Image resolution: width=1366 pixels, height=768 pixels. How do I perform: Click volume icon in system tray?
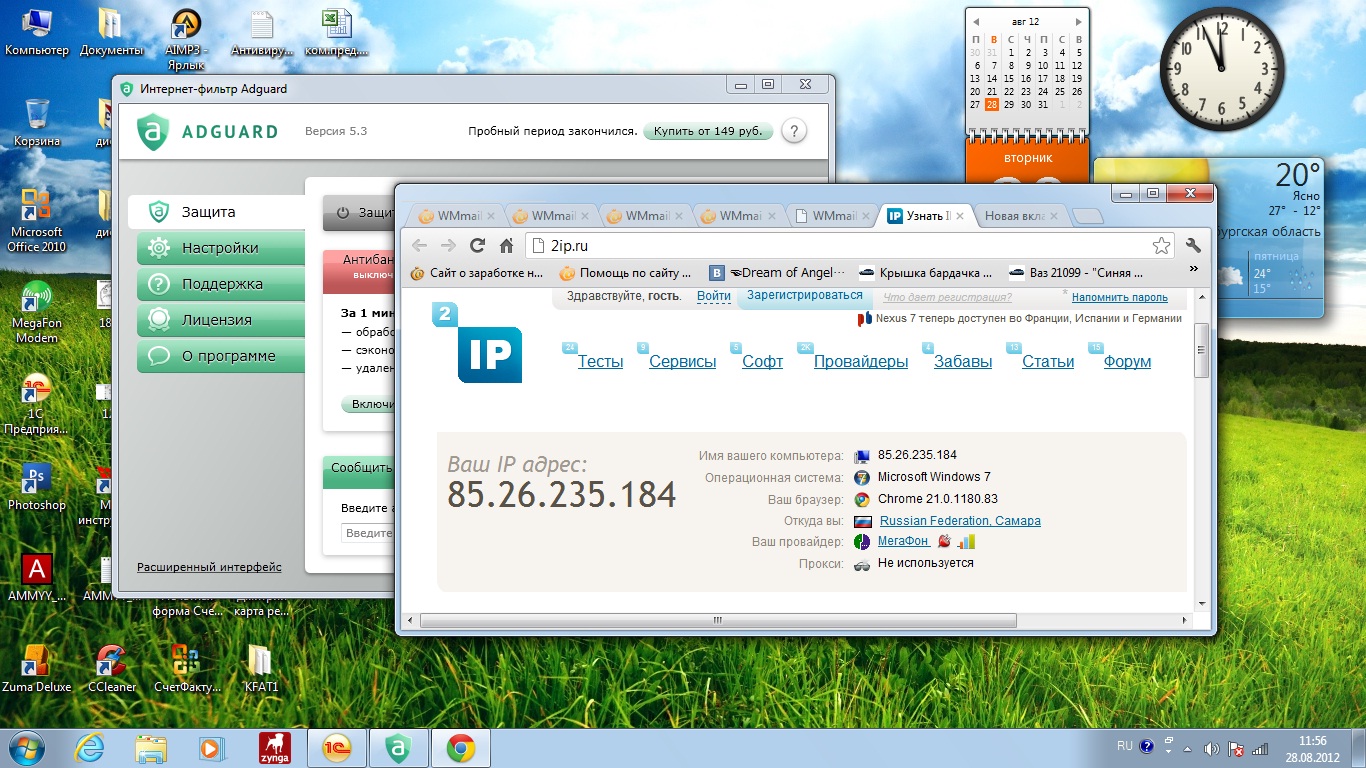pyautogui.click(x=1212, y=748)
